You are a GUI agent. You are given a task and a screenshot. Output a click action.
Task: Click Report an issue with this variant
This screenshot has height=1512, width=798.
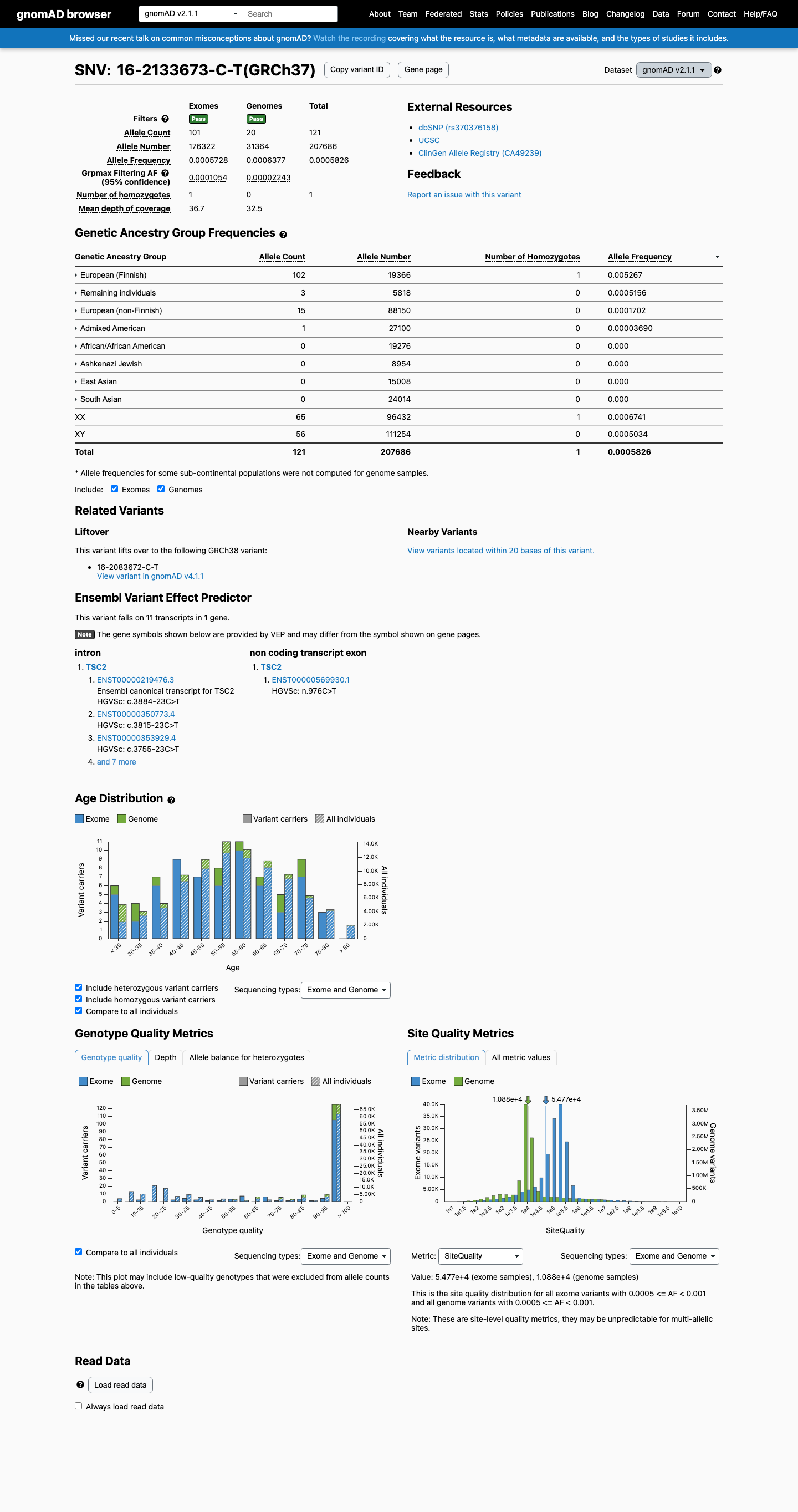point(464,195)
